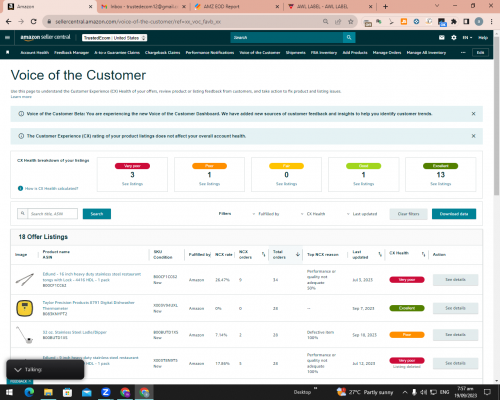Open a new browser tab

[x=385, y=6]
